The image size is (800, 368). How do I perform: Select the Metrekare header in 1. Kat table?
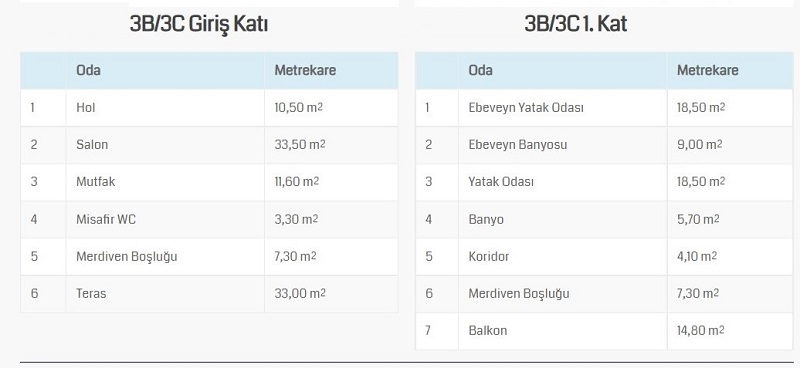pos(708,70)
